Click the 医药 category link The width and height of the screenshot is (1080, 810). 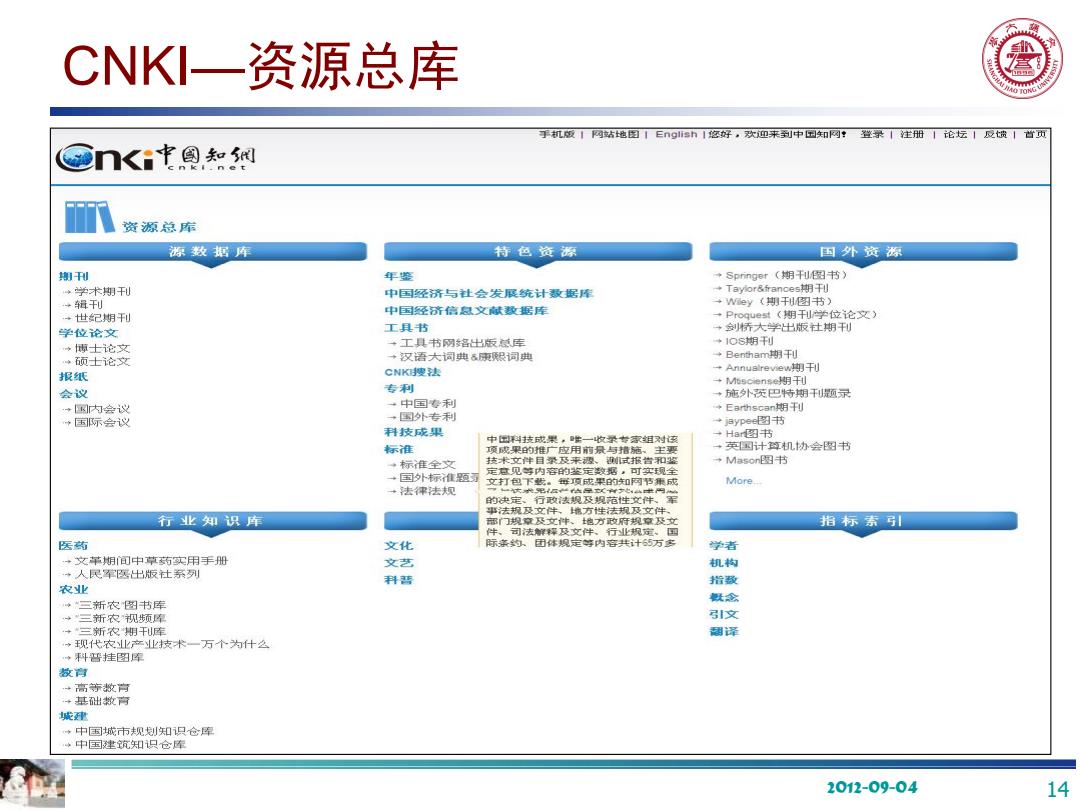click(x=73, y=546)
